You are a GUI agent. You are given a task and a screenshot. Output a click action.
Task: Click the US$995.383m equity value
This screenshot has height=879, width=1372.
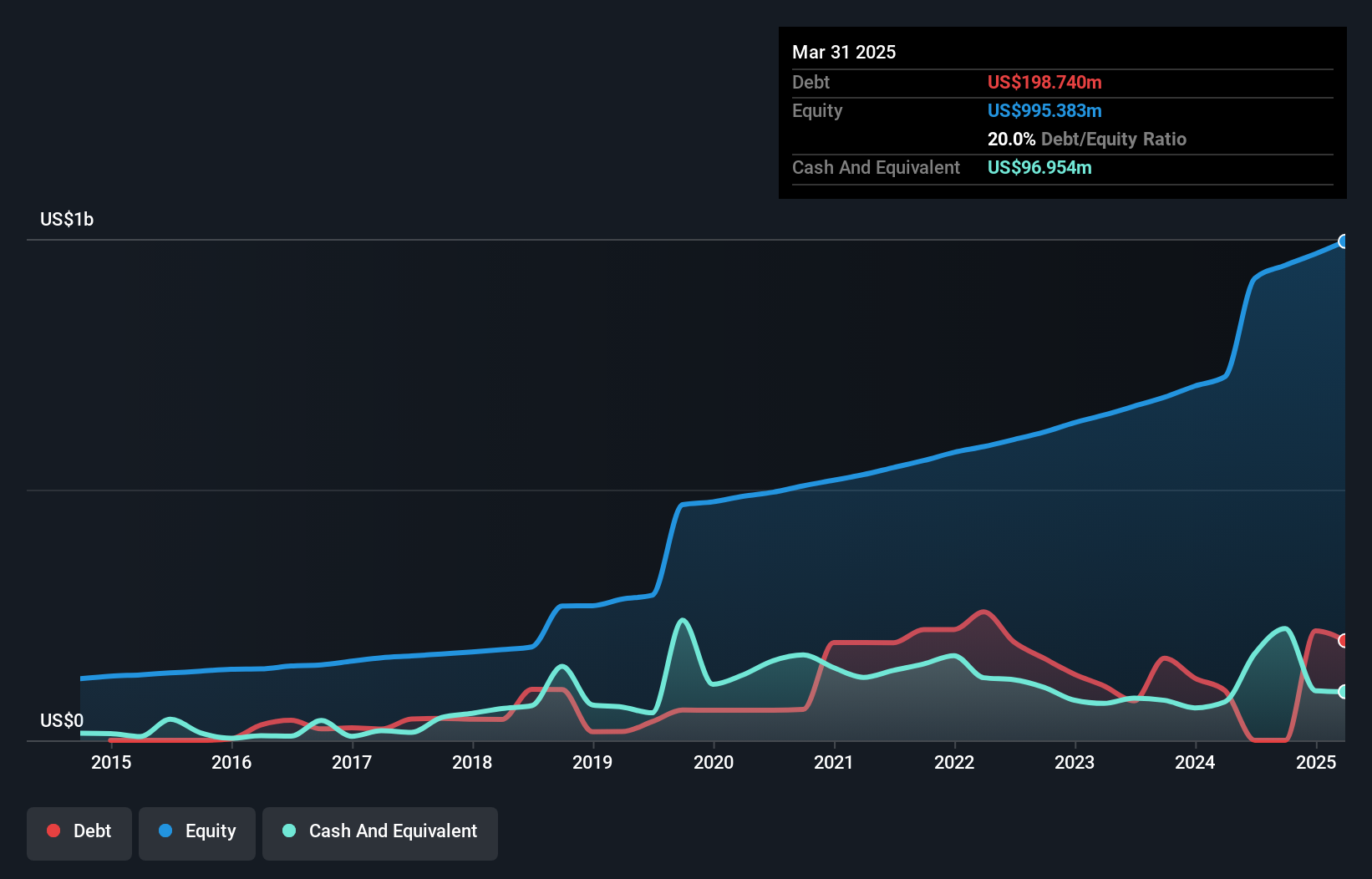point(1044,110)
